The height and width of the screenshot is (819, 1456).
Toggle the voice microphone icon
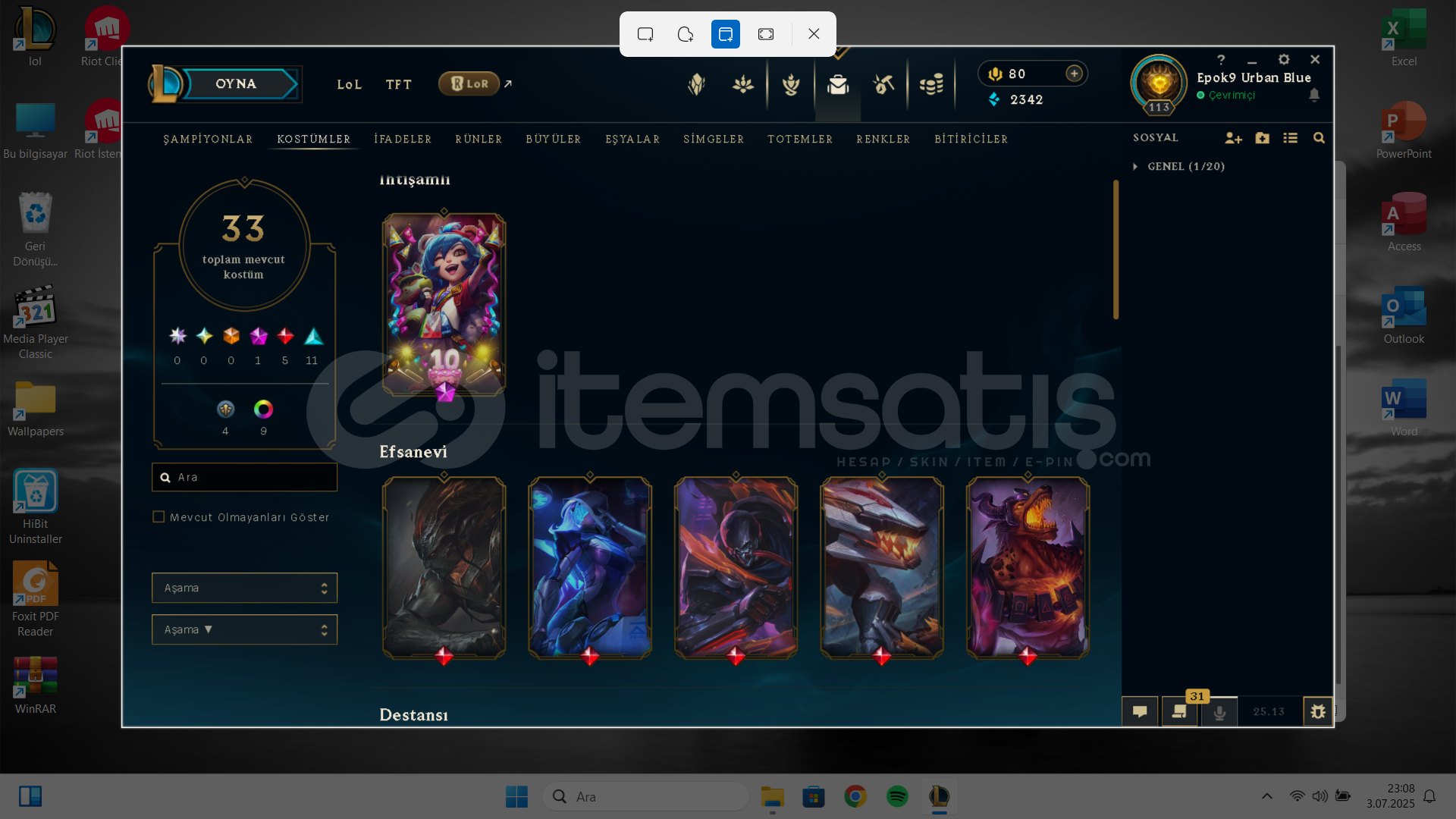(x=1219, y=712)
